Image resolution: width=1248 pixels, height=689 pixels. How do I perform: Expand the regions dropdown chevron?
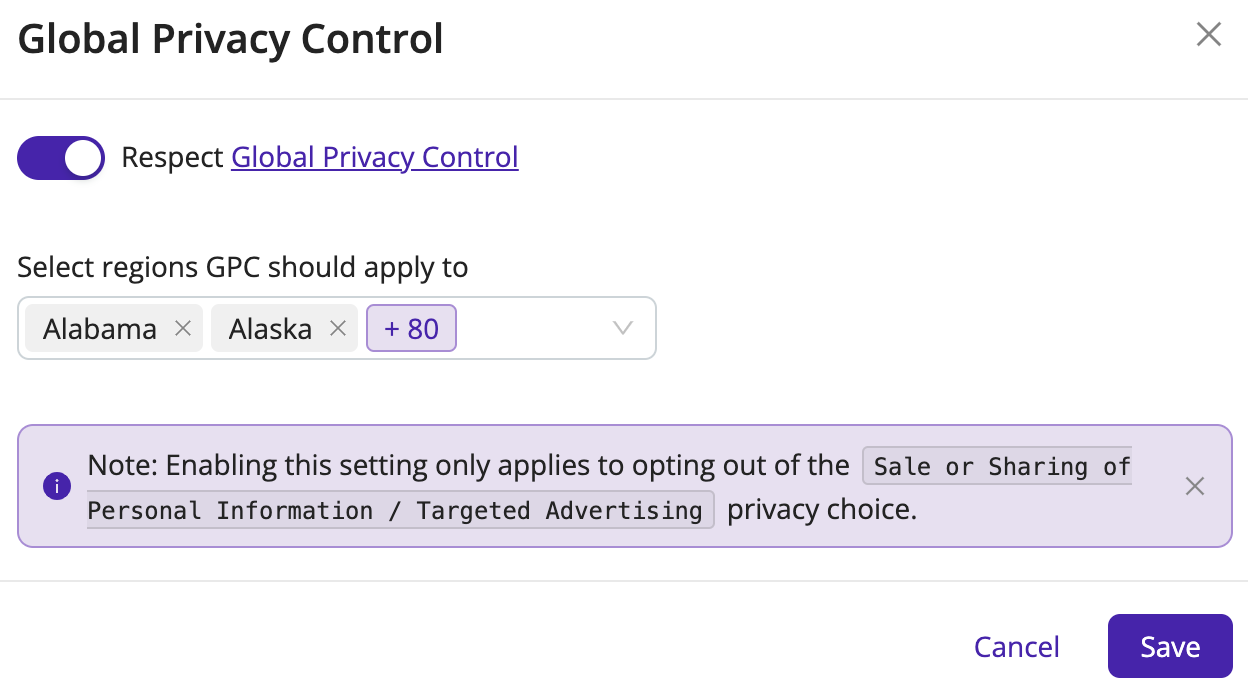tap(623, 328)
